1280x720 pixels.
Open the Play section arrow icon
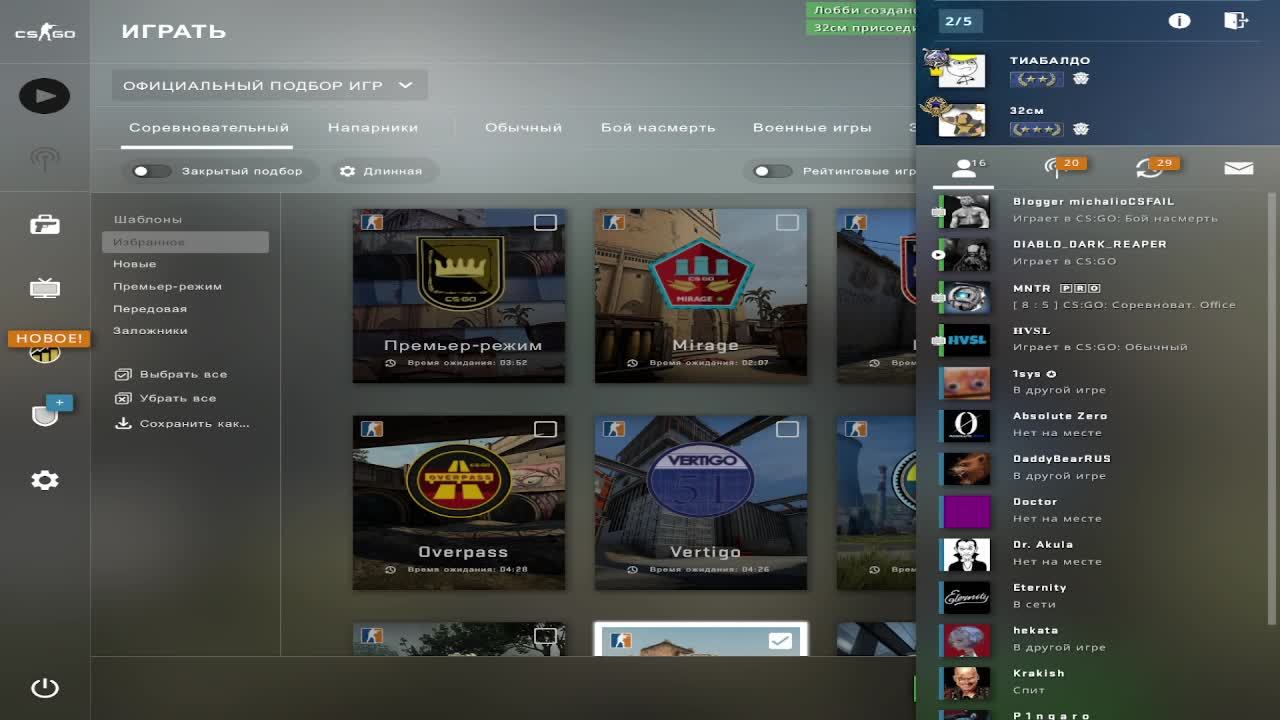click(44, 96)
